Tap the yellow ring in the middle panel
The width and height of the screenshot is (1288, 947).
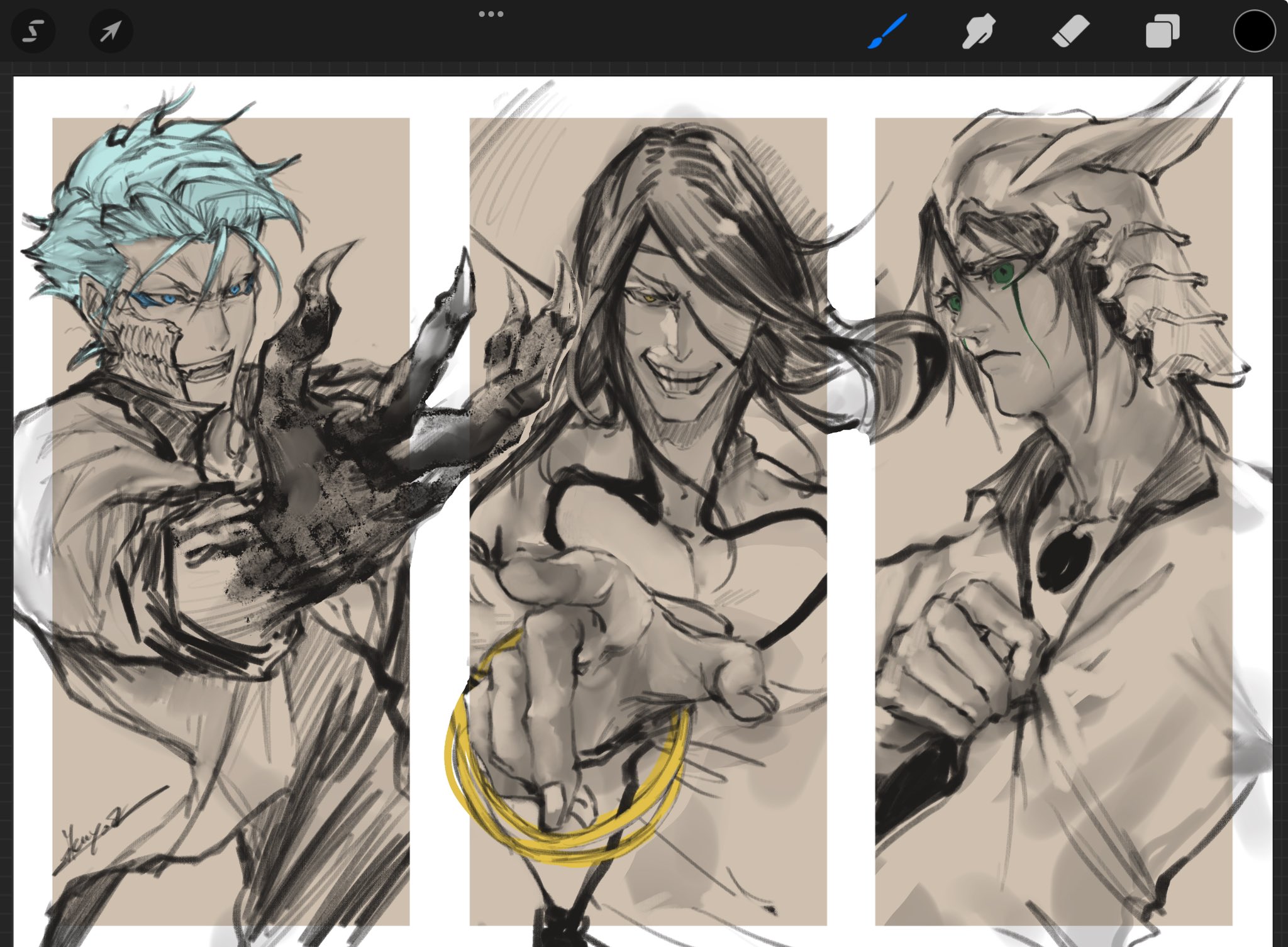click(x=567, y=750)
